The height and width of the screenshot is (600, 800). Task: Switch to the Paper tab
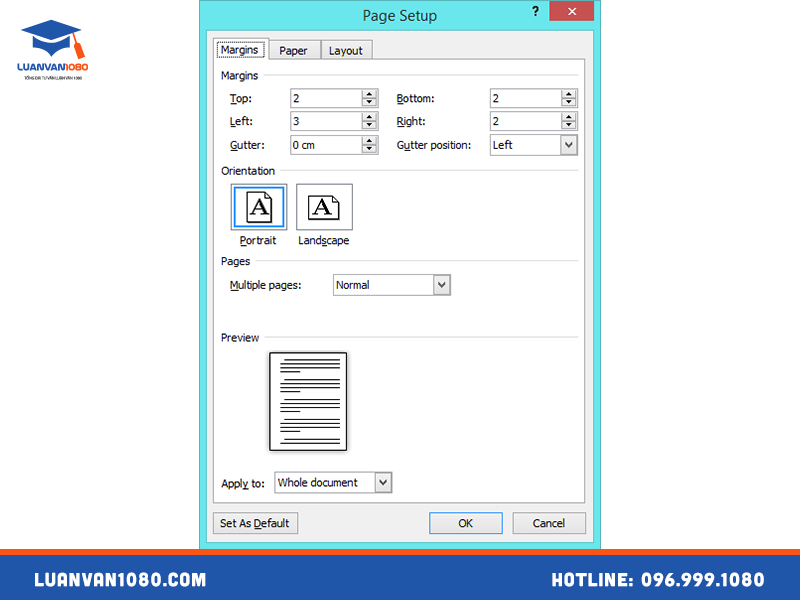[x=293, y=50]
